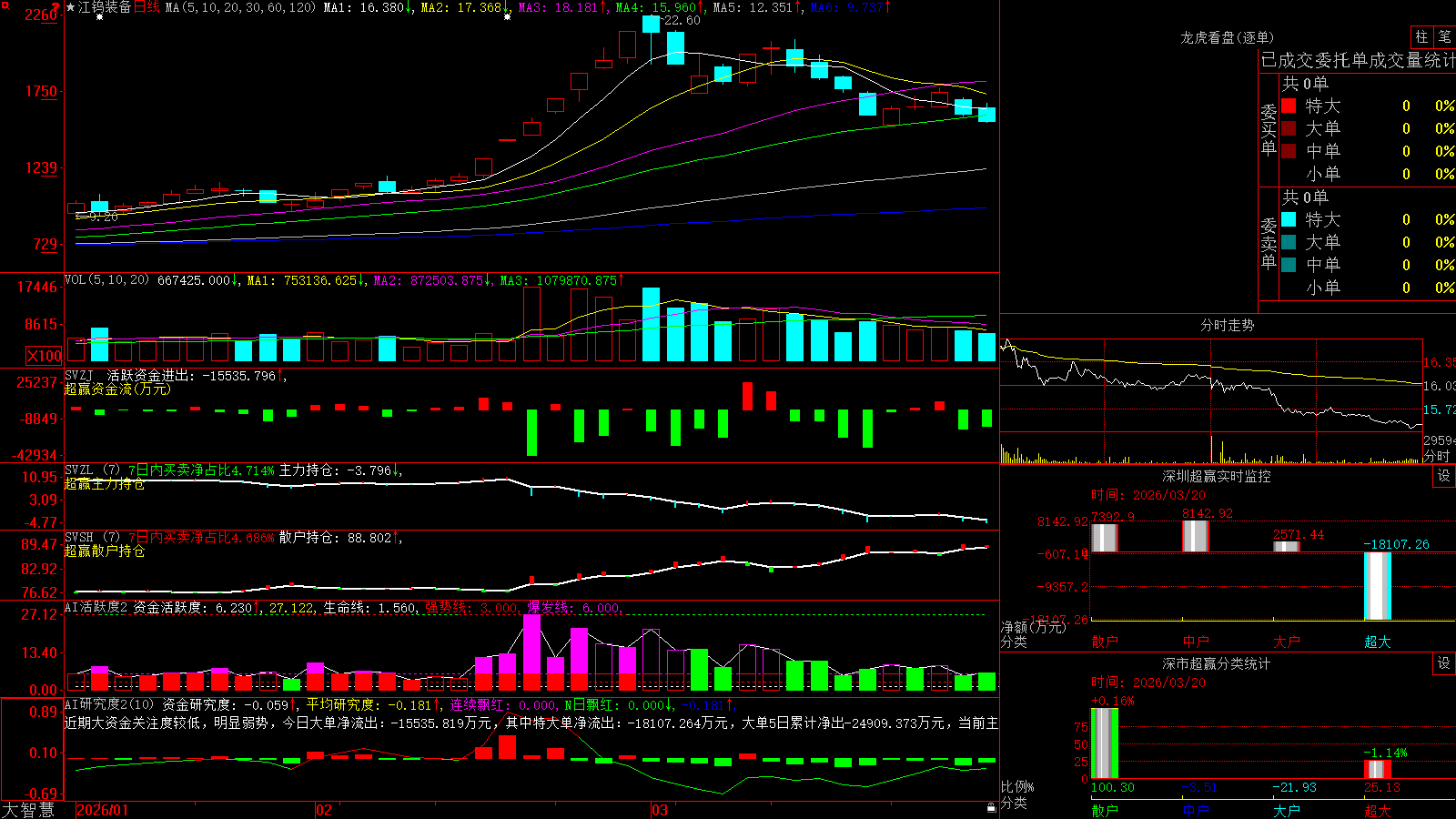Click the ×100 volume multiplier box
The height and width of the screenshot is (819, 1456).
pos(45,356)
